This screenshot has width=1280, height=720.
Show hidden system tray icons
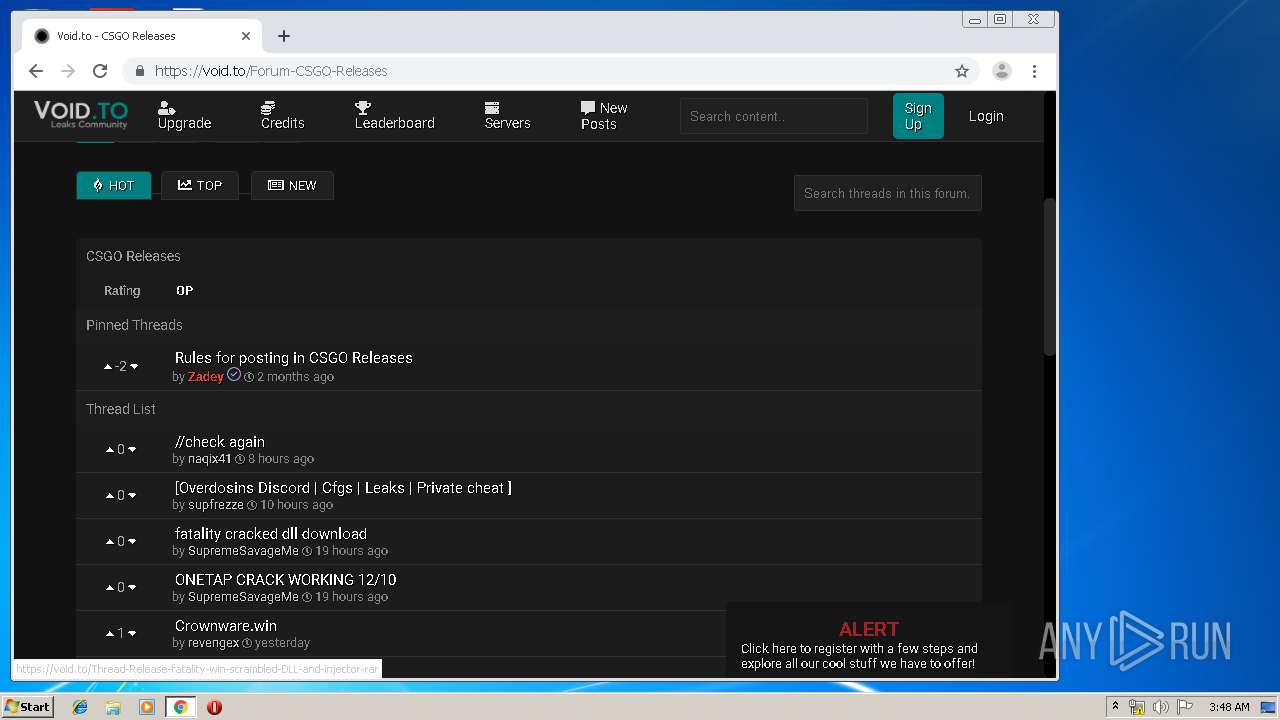click(1115, 707)
